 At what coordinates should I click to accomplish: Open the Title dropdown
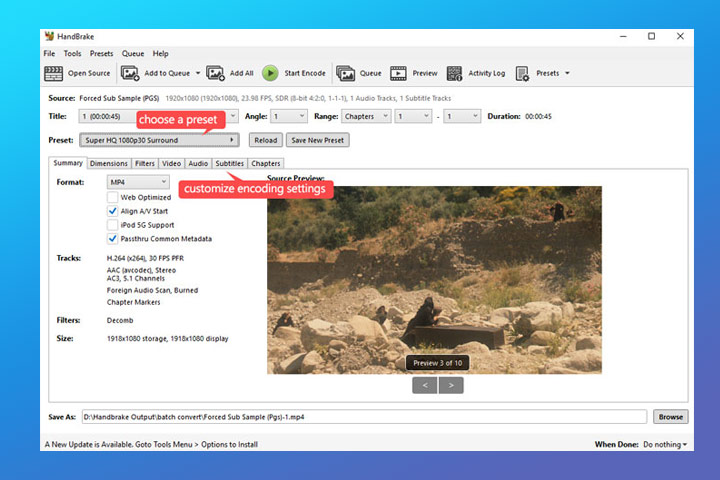pyautogui.click(x=158, y=116)
